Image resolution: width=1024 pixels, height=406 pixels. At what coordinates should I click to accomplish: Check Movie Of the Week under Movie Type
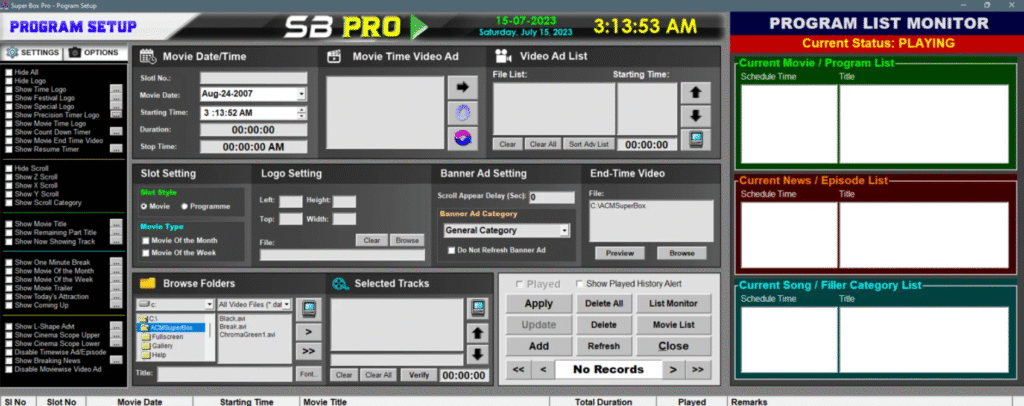[146, 253]
